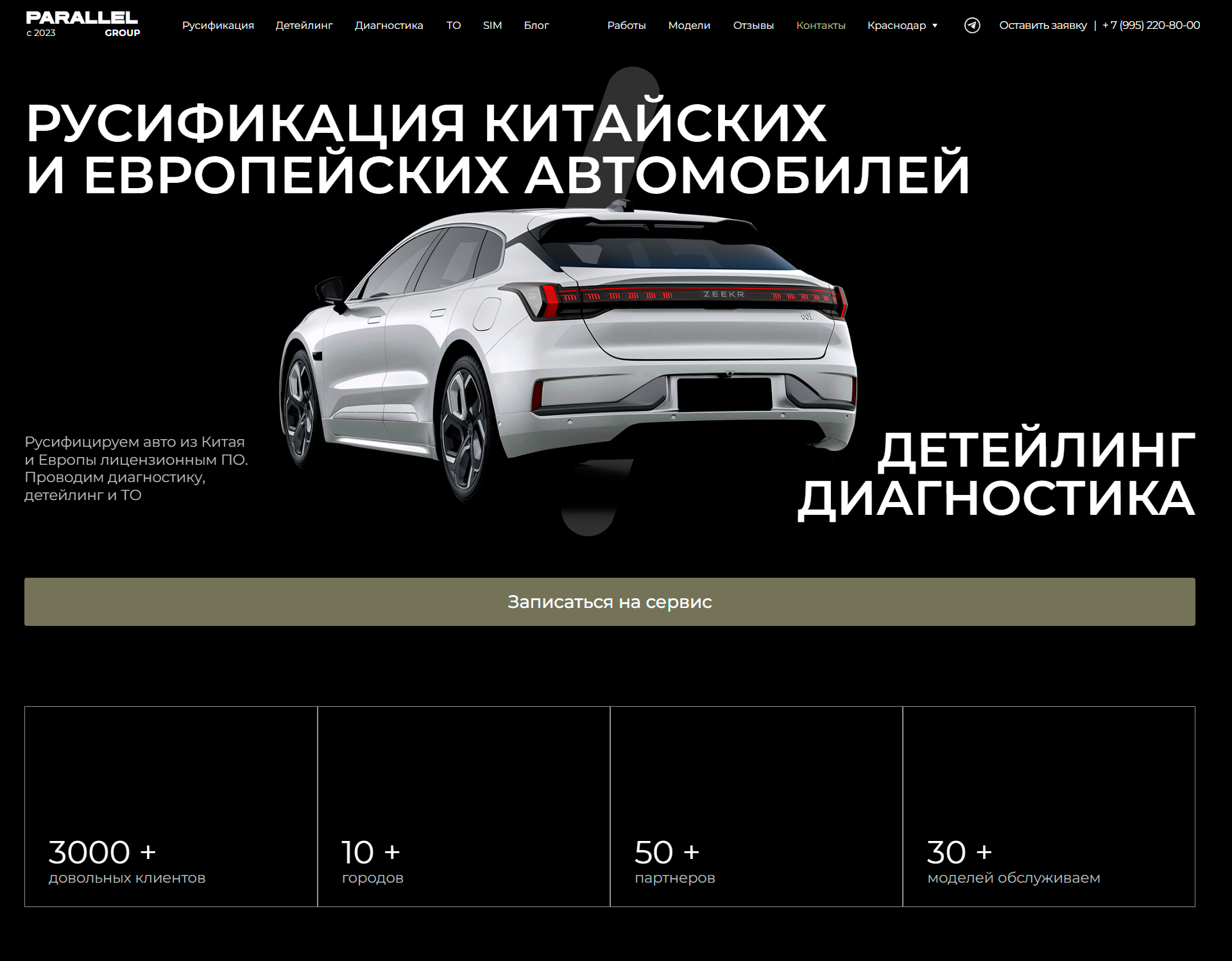1232x961 pixels.
Task: Go to the Детейлинг page
Action: (x=304, y=25)
